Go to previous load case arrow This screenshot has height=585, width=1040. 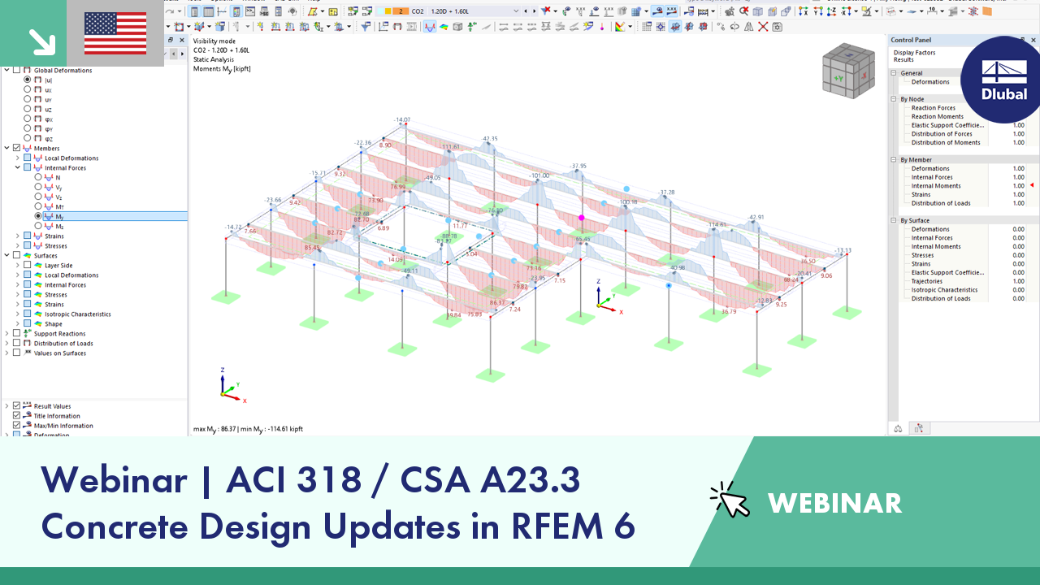click(526, 11)
